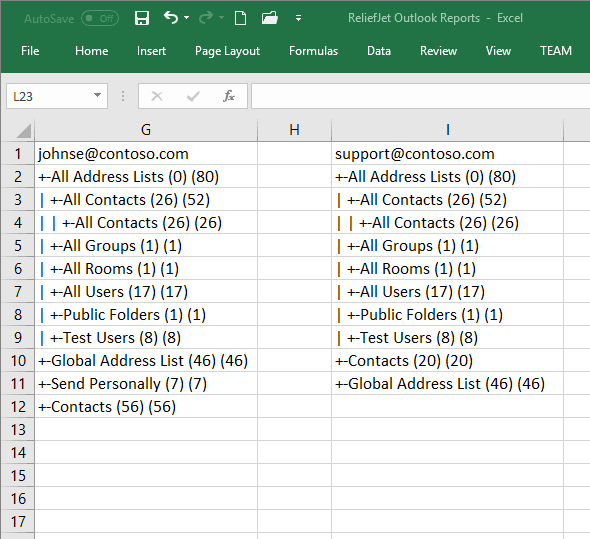Open file using the folder icon
590x539 pixels.
[270, 18]
